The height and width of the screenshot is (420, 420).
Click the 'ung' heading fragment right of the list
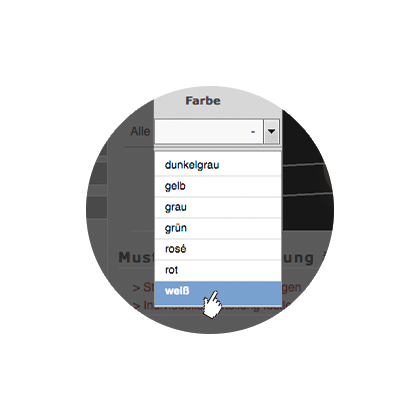tap(298, 258)
